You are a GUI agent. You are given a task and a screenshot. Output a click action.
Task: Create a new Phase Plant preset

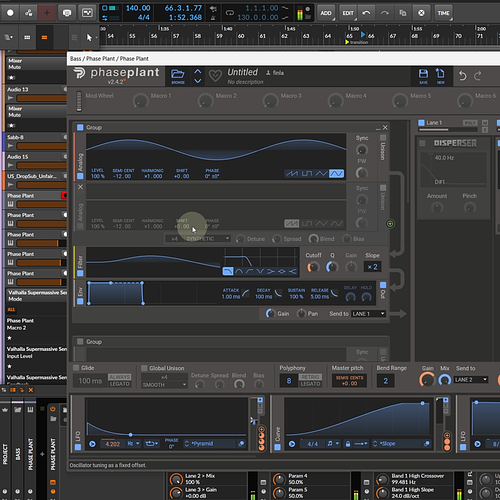440,76
